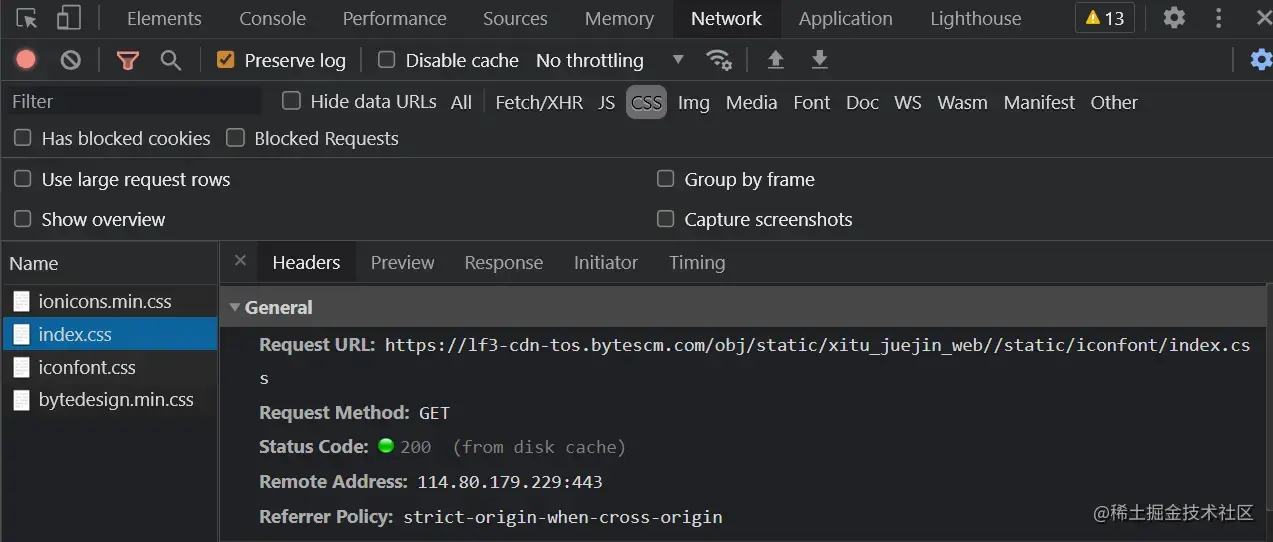Screen dimensions: 1273x542
Task: Enable Use large request rows
Action: coord(22,179)
